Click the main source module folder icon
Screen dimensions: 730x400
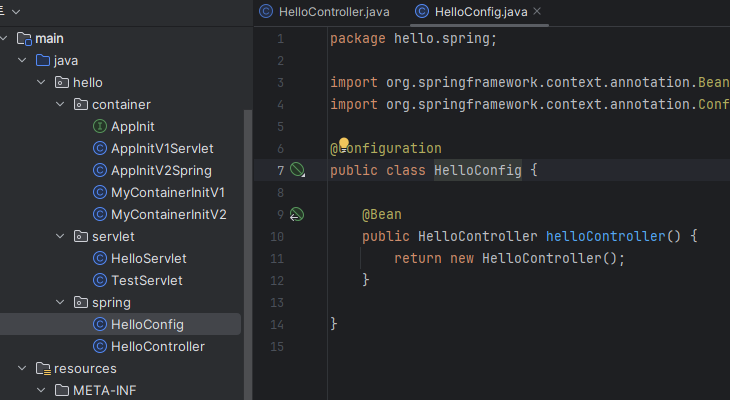[x=24, y=39]
